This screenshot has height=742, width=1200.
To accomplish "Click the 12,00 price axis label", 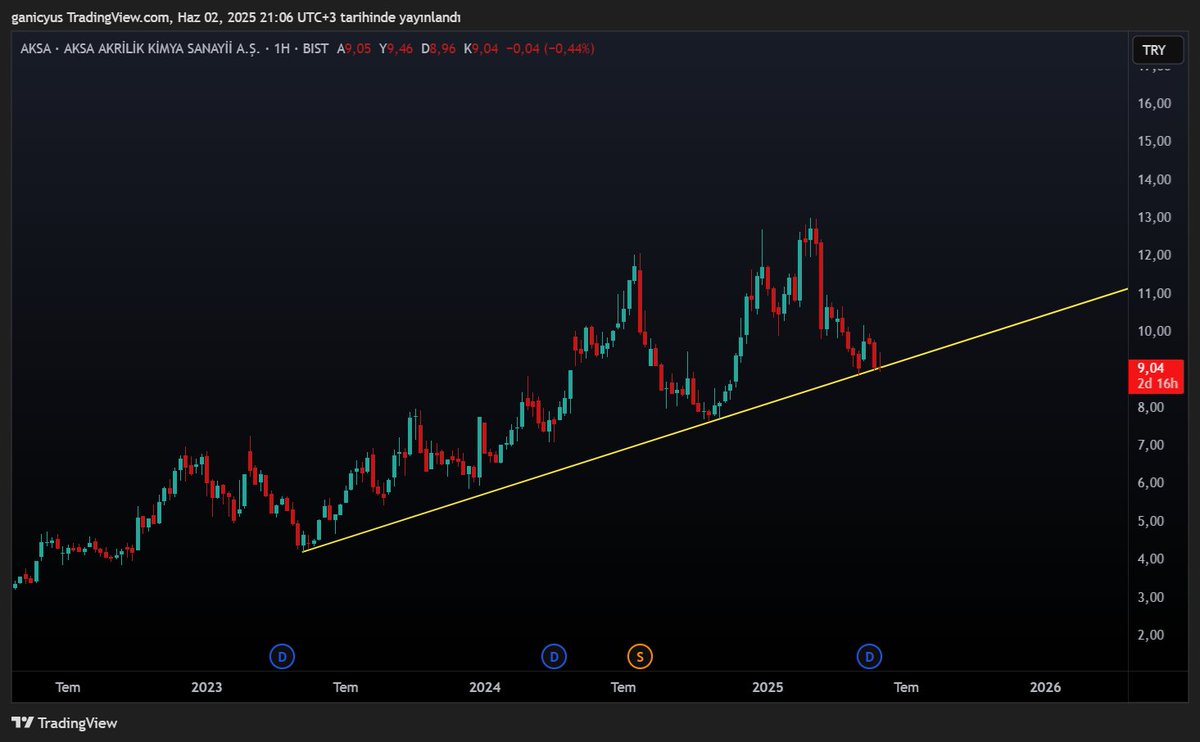I will (1154, 255).
